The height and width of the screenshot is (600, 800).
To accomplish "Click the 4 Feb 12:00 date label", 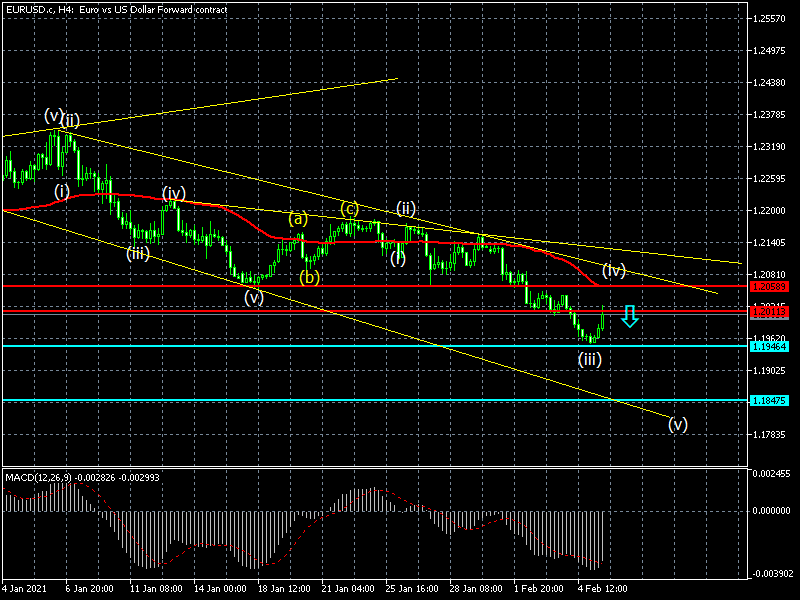I will pyautogui.click(x=602, y=590).
